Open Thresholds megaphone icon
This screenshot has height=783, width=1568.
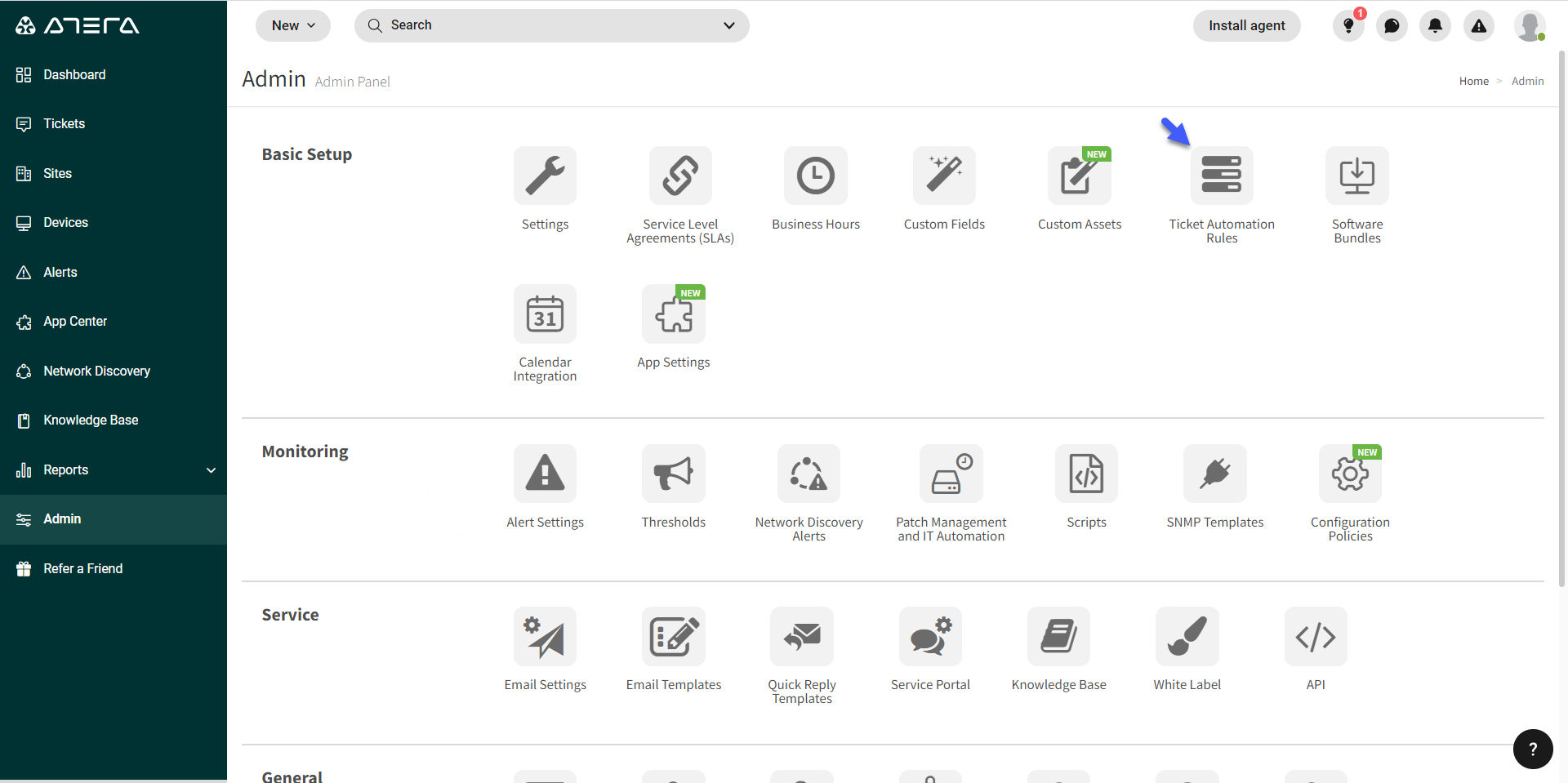coord(673,474)
